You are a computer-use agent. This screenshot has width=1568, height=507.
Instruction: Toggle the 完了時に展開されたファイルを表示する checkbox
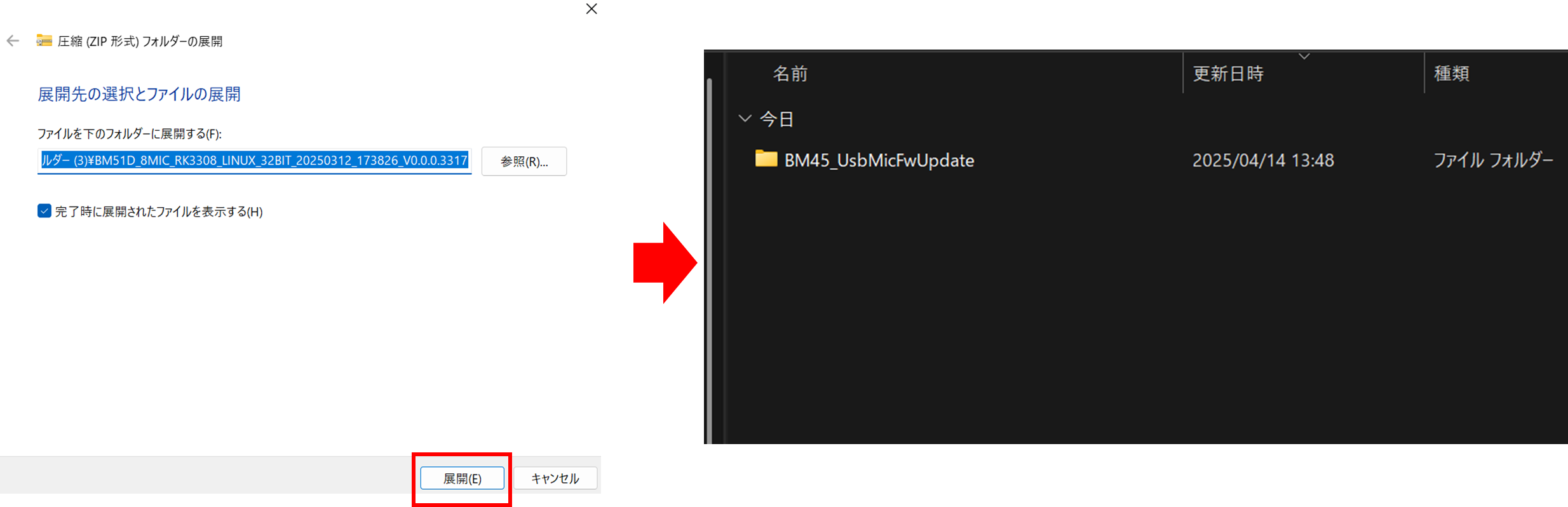(x=44, y=211)
